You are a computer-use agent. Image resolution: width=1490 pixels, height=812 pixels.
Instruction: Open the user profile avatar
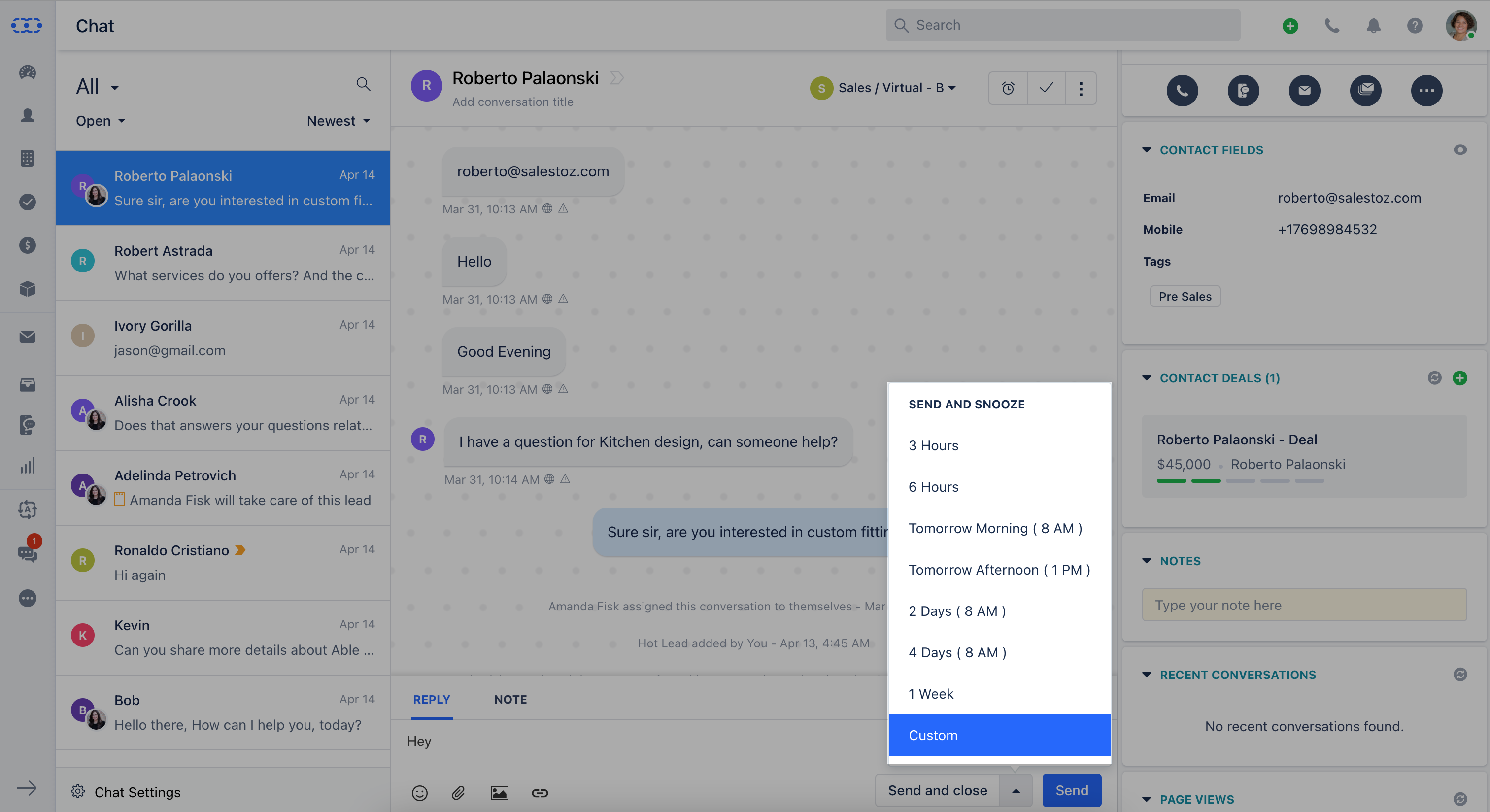coord(1460,26)
